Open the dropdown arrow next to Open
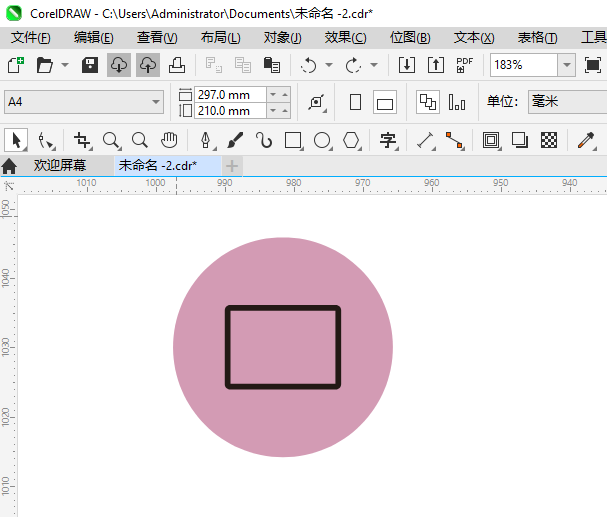Image resolution: width=607 pixels, height=517 pixels. pyautogui.click(x=65, y=65)
